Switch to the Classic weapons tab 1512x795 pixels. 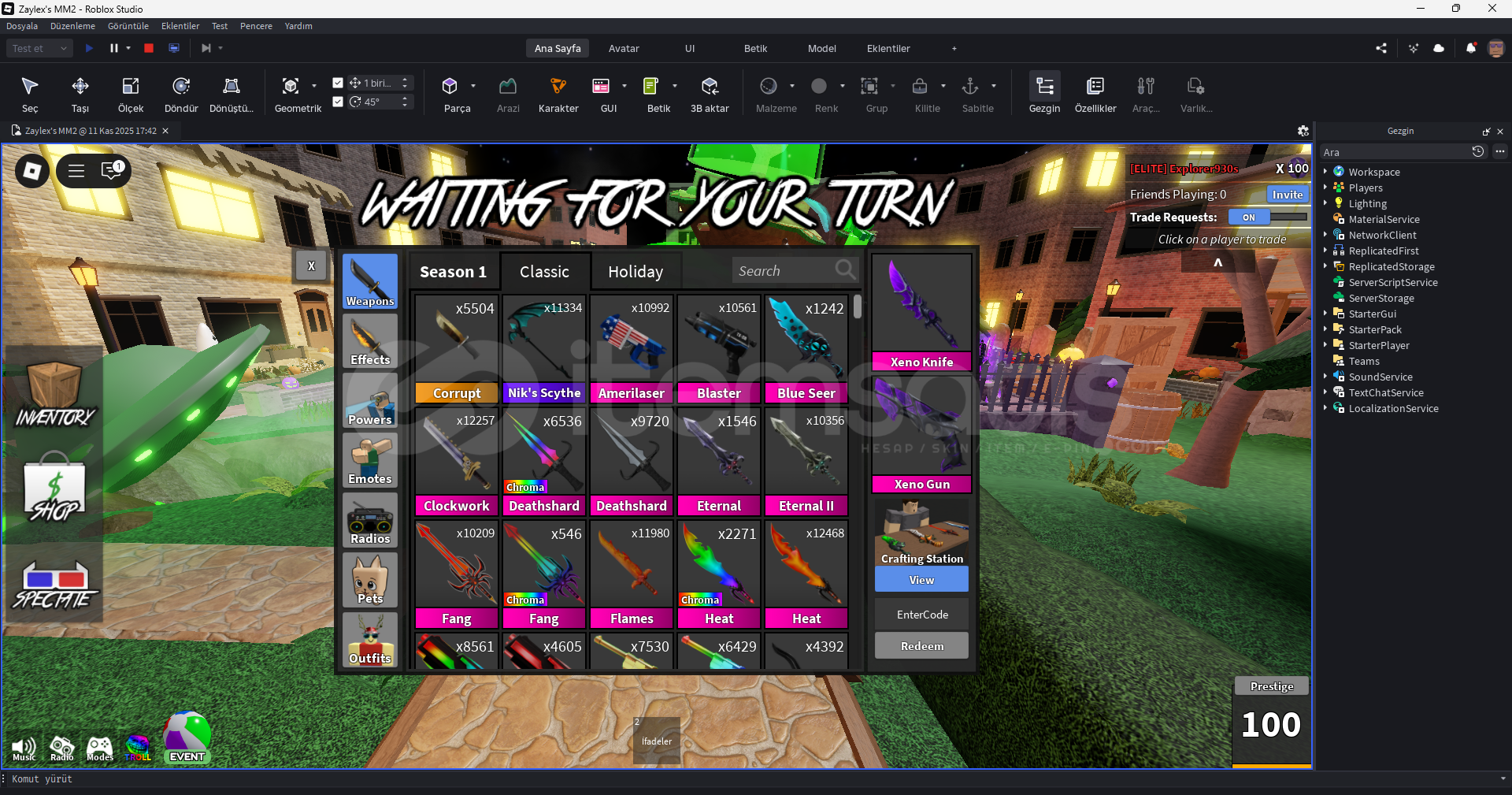pyautogui.click(x=545, y=272)
